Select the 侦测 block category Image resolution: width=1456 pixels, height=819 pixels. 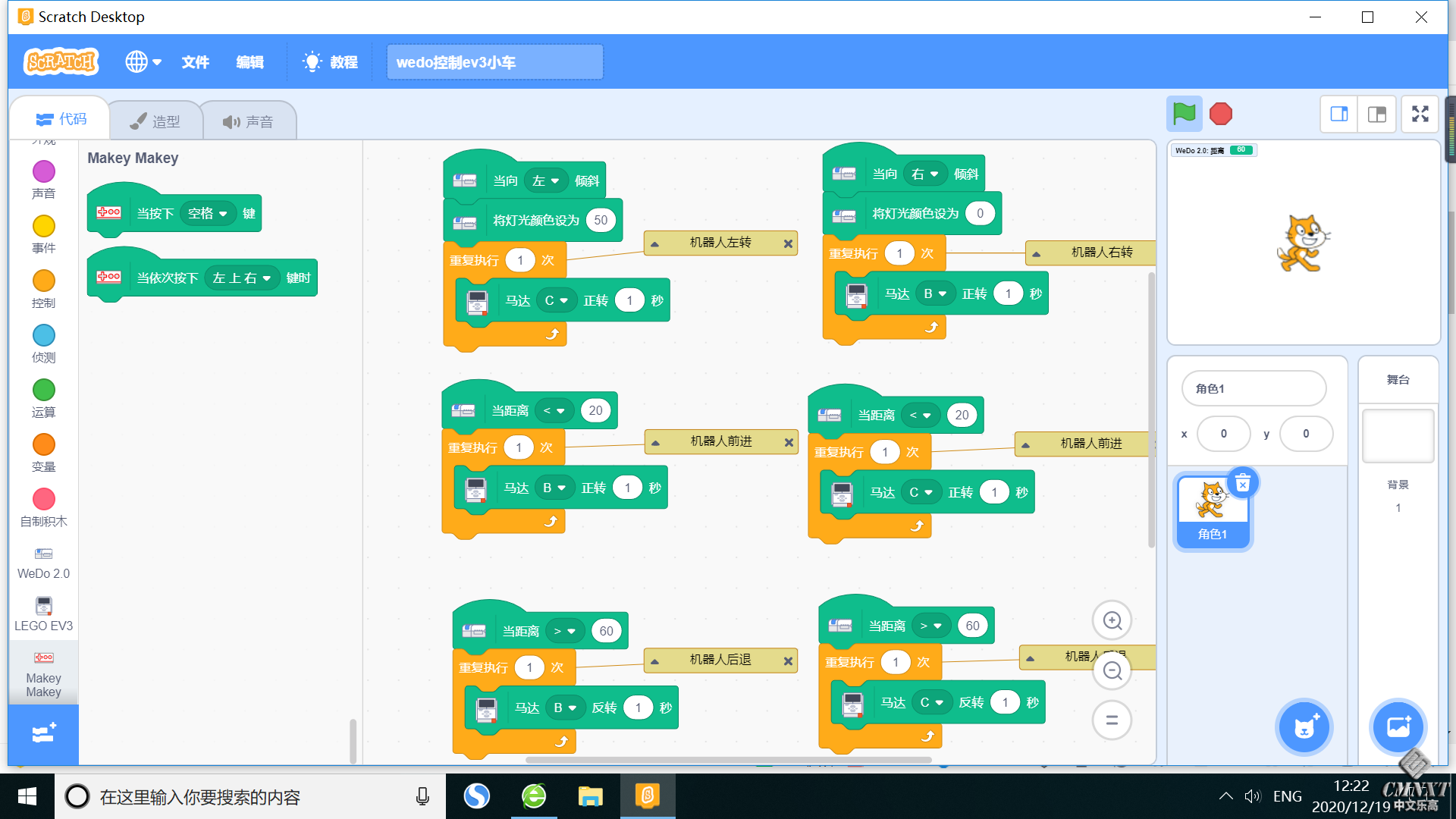pyautogui.click(x=43, y=343)
